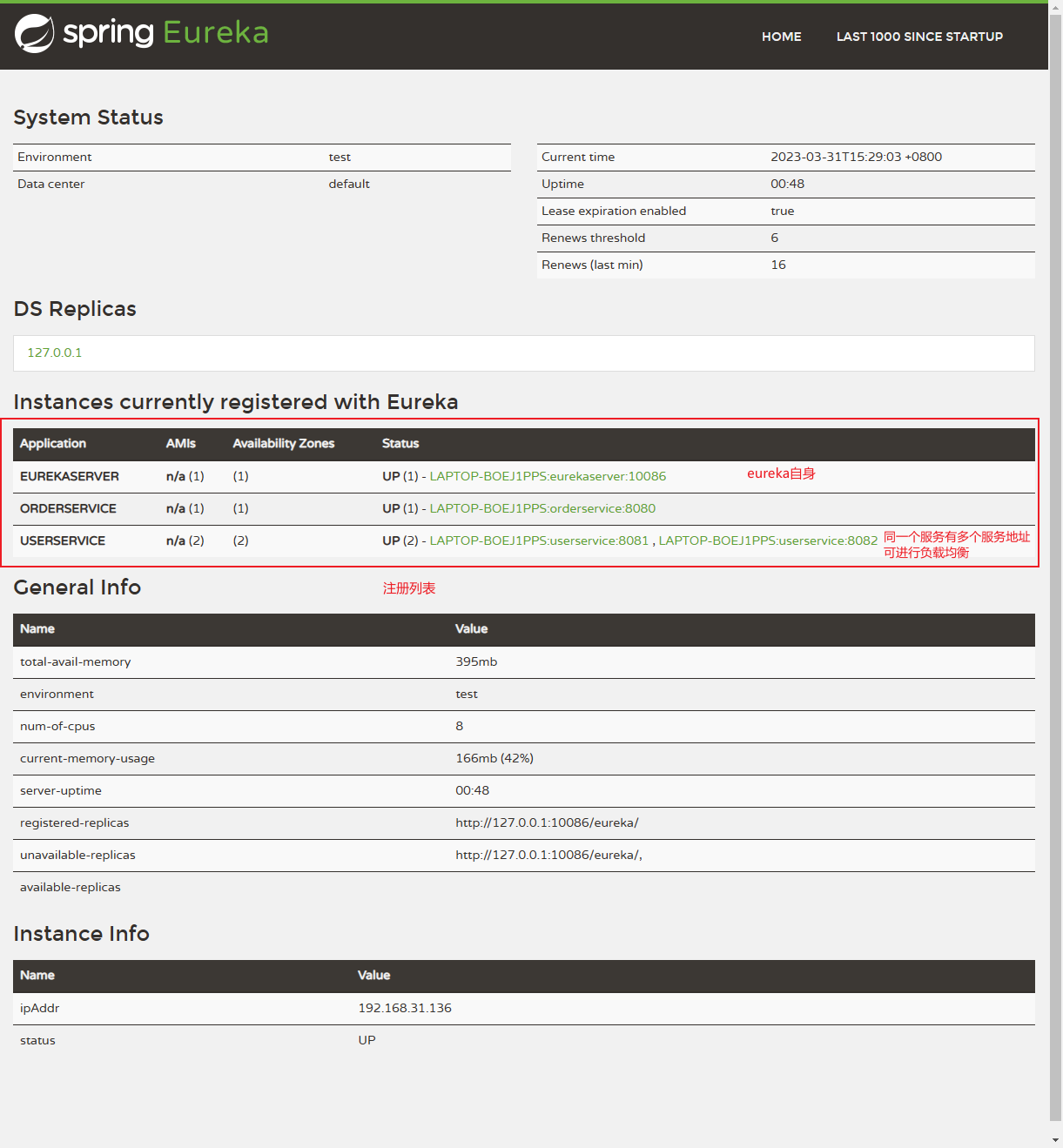Click the total-avail-memory row name
Screen dimensions: 1063x1148
76,661
